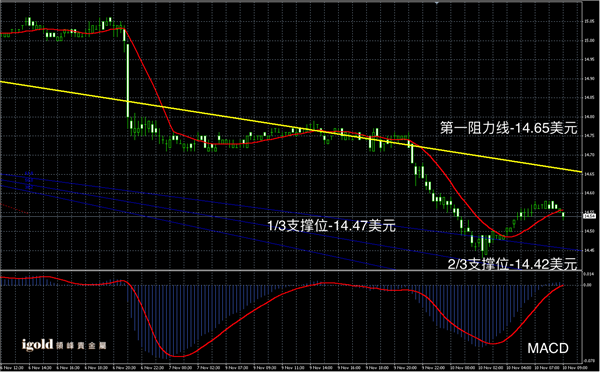Select the 1/3支撑位-14.47美元 annotation
Image resolution: width=600 pixels, height=372 pixels.
[331, 226]
